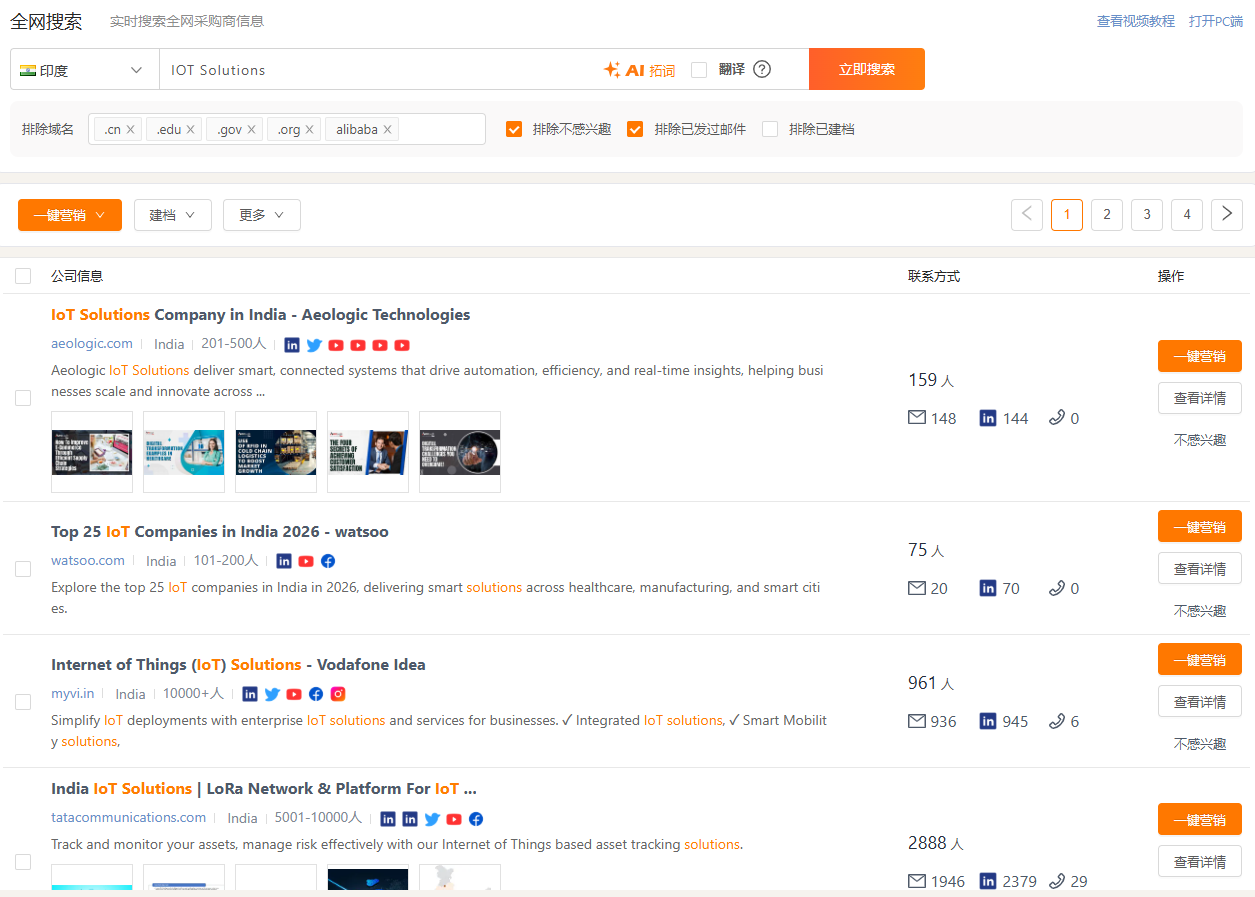
Task: Open watsoo's LinkedIn icon next to 101-200人
Action: (x=284, y=561)
